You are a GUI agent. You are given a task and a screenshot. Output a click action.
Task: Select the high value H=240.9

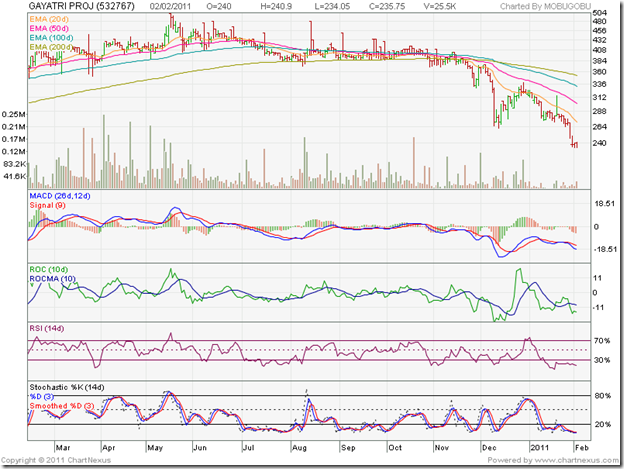(276, 6)
